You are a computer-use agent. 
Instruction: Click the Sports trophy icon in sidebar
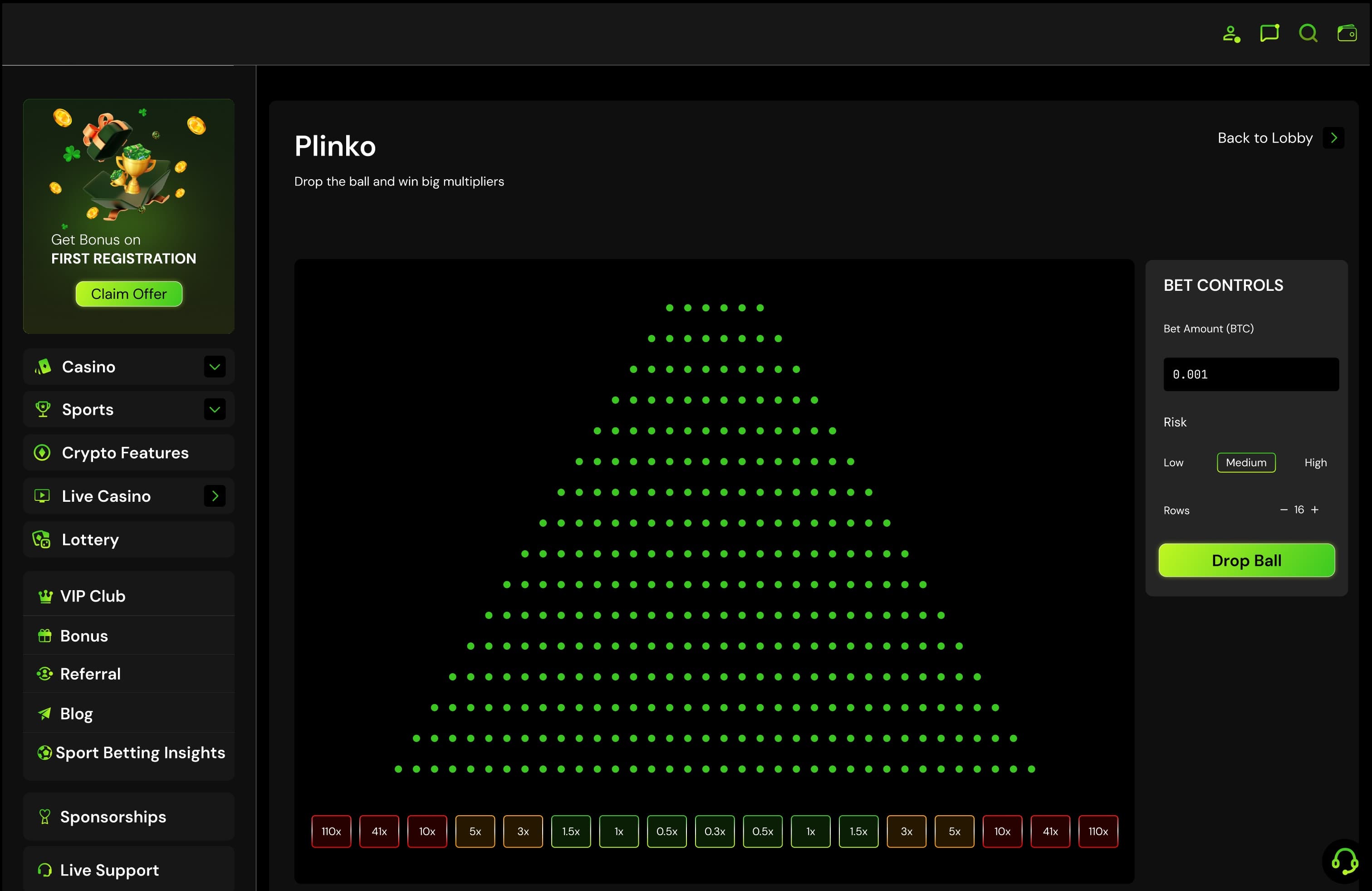pos(43,409)
